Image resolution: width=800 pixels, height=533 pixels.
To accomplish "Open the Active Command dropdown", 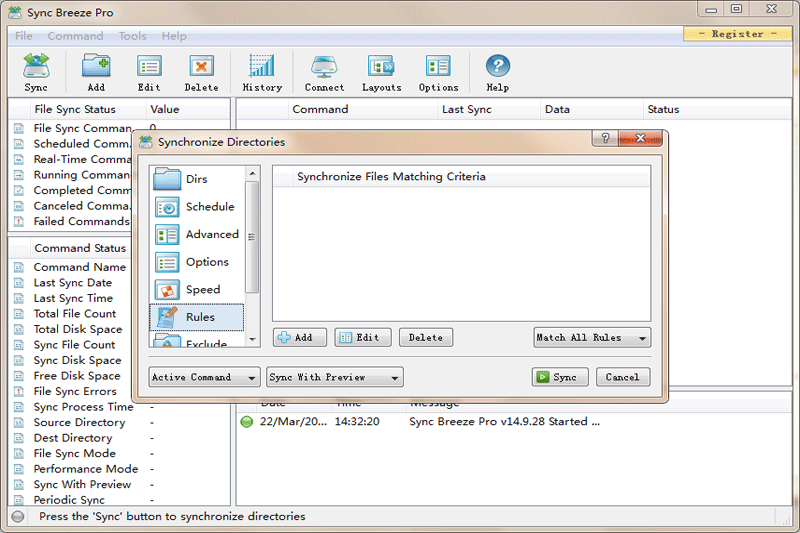I will point(204,377).
